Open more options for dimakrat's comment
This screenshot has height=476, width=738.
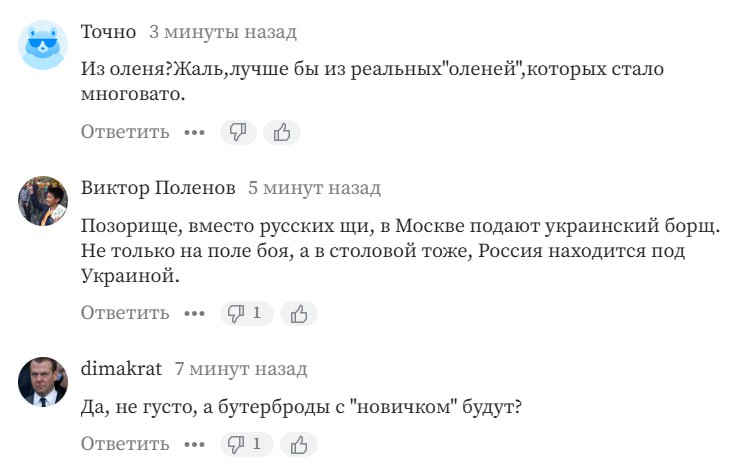click(x=194, y=443)
